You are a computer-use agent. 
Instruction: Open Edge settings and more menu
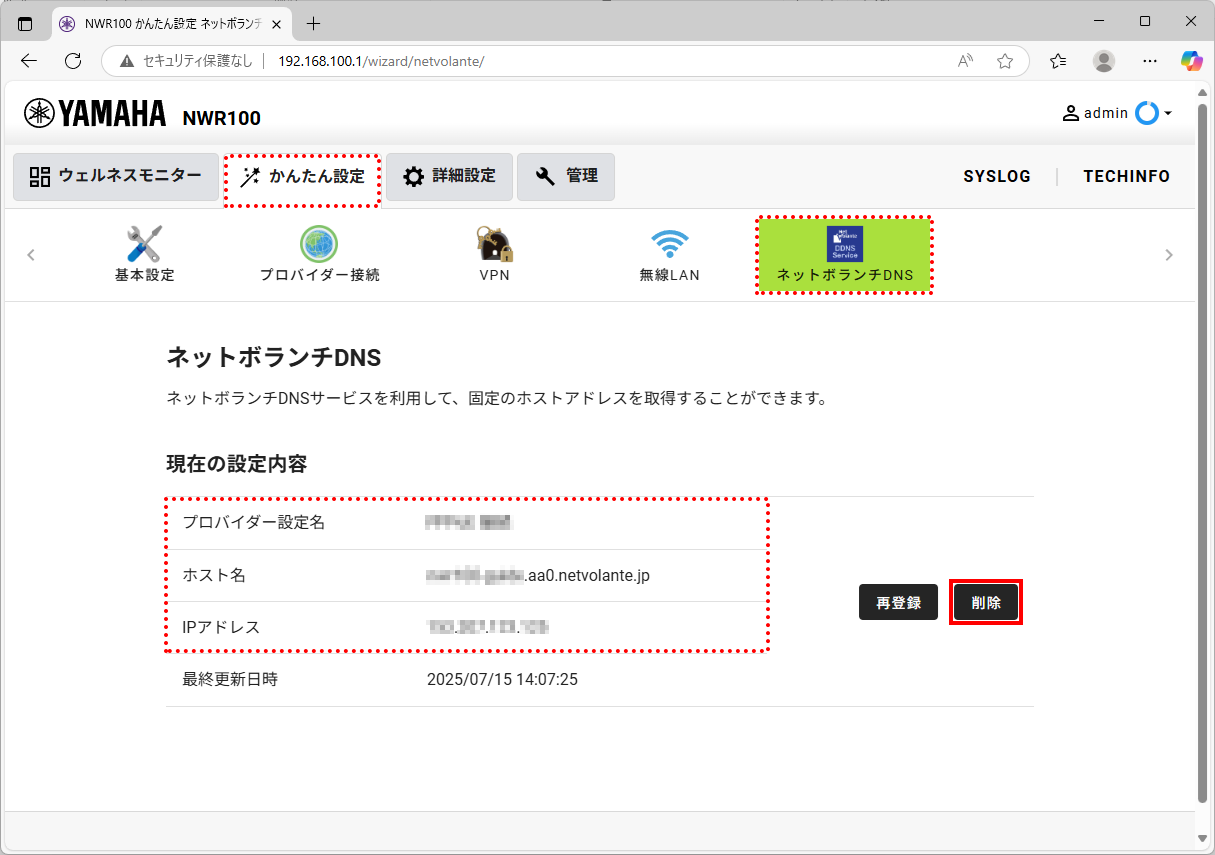tap(1150, 61)
